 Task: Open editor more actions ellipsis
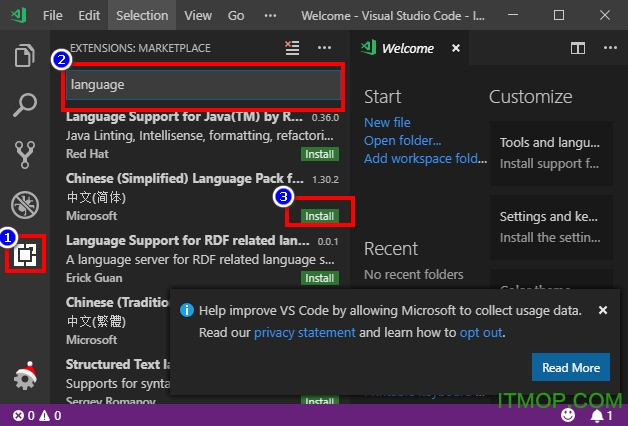(x=610, y=48)
